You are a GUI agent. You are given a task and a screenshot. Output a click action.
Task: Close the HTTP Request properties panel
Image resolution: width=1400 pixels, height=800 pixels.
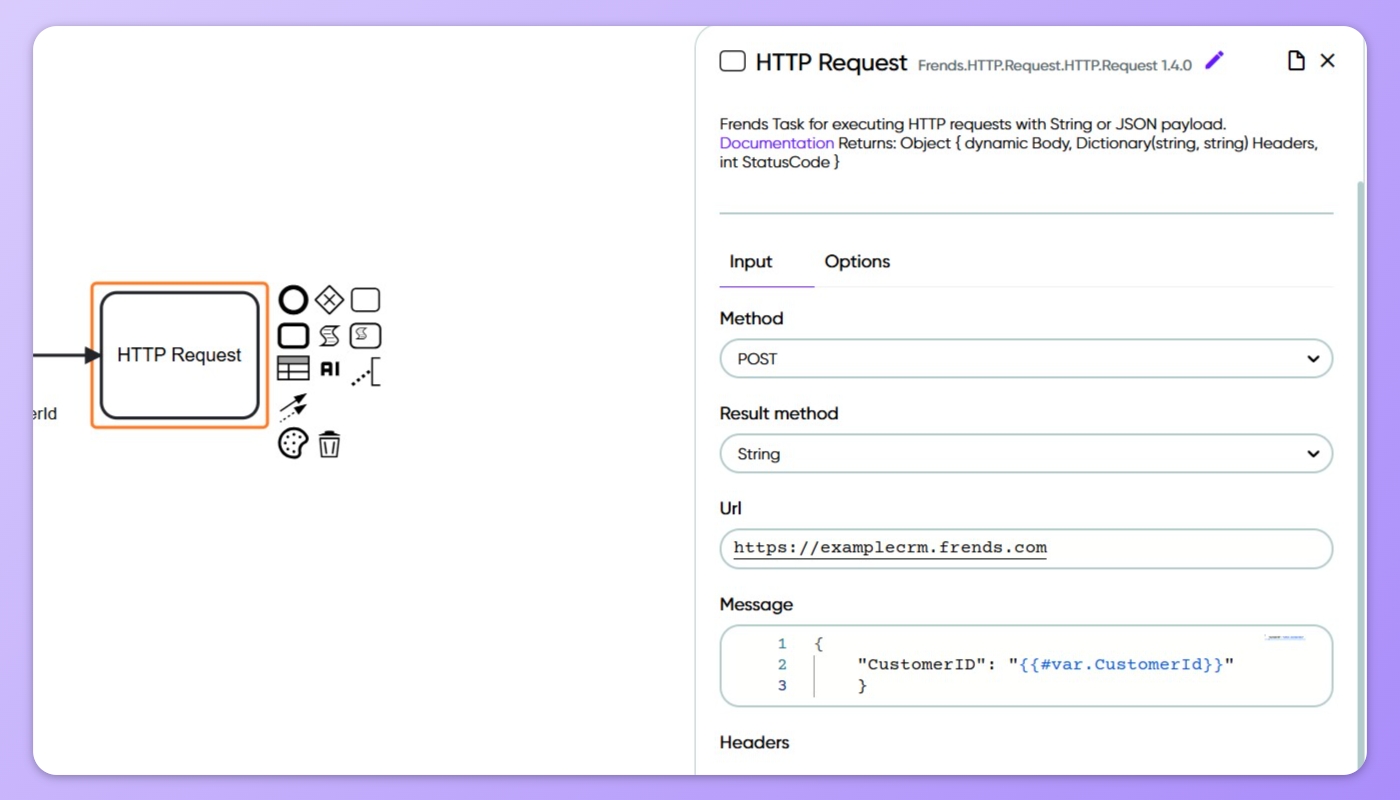[x=1327, y=61]
